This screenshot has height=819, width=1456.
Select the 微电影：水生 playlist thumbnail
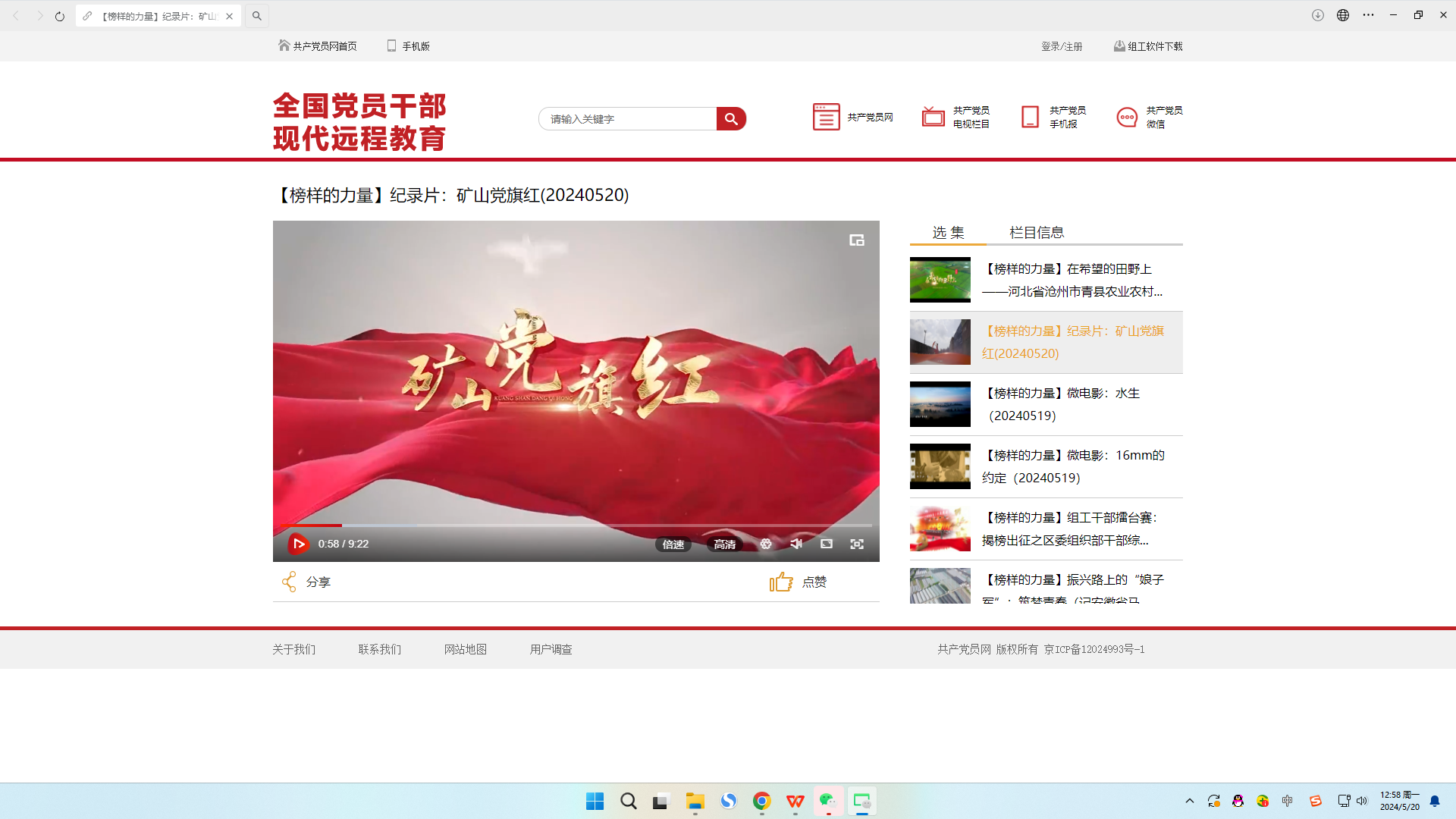pyautogui.click(x=940, y=404)
